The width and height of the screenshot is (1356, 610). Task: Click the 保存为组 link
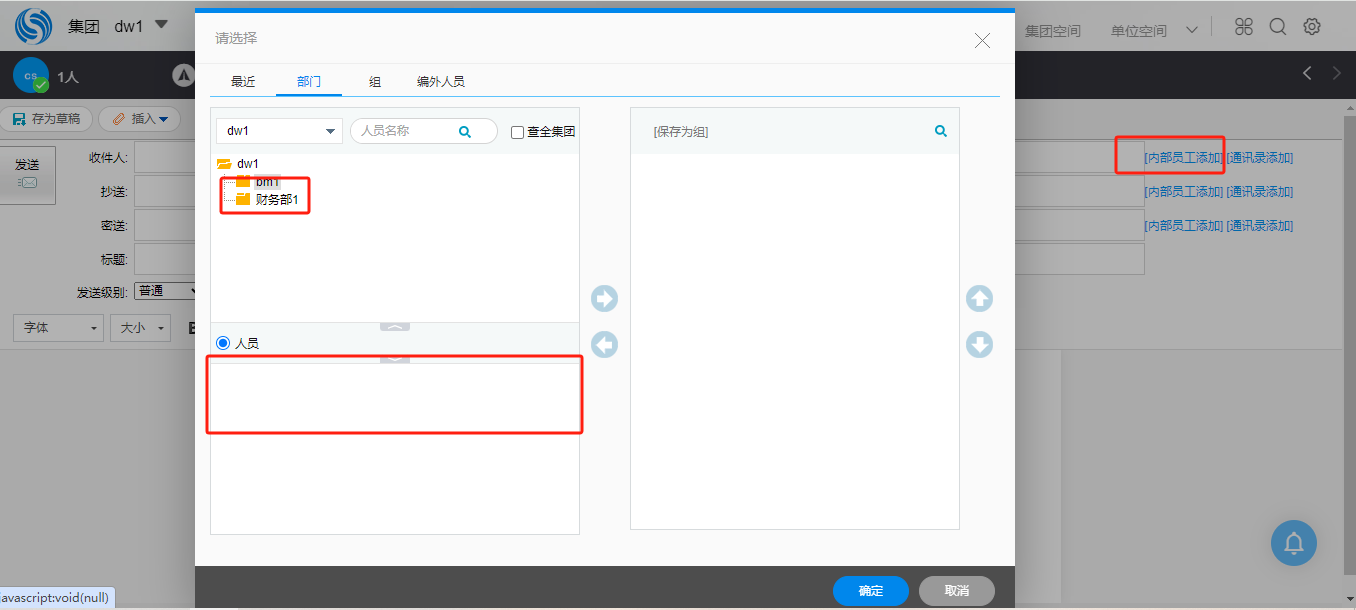(x=681, y=132)
